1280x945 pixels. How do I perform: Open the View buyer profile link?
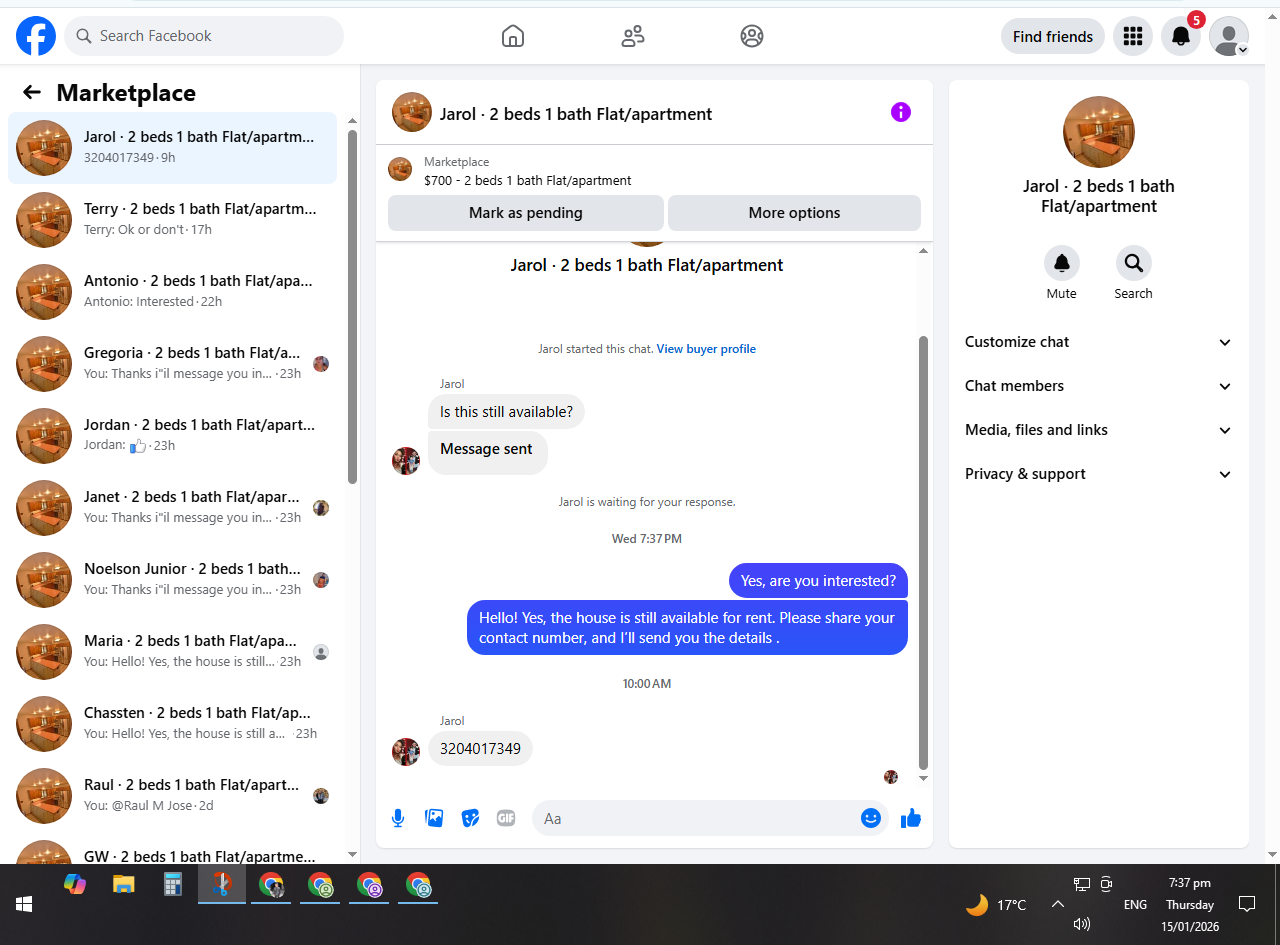tap(706, 349)
